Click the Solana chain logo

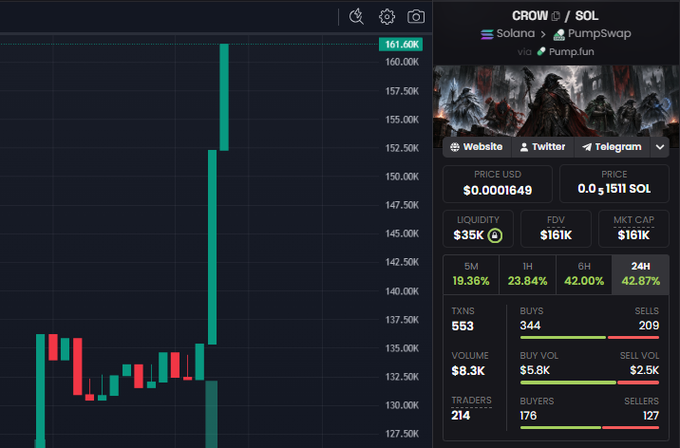[x=487, y=34]
